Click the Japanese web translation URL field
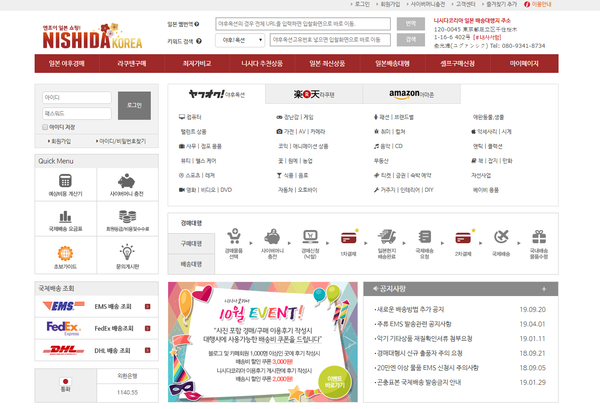The height and width of the screenshot is (409, 600). pyautogui.click(x=303, y=24)
